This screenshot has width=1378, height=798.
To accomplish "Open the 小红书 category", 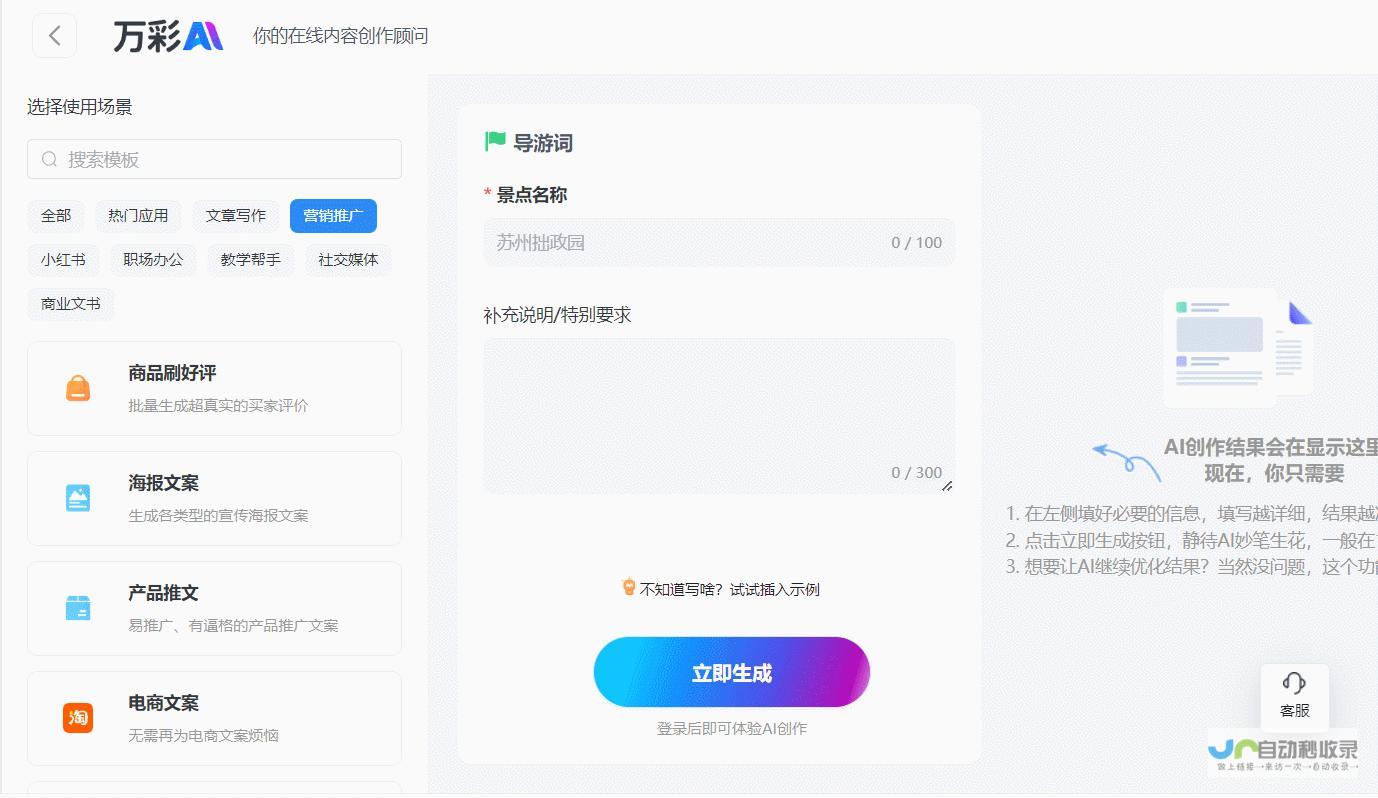I will point(63,260).
